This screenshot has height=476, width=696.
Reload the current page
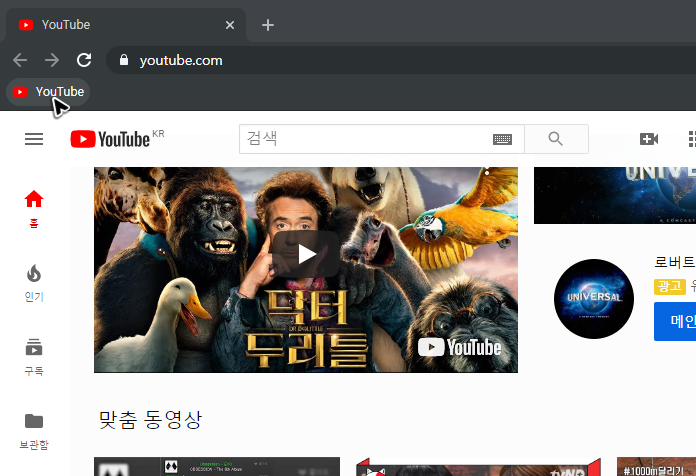coord(84,60)
